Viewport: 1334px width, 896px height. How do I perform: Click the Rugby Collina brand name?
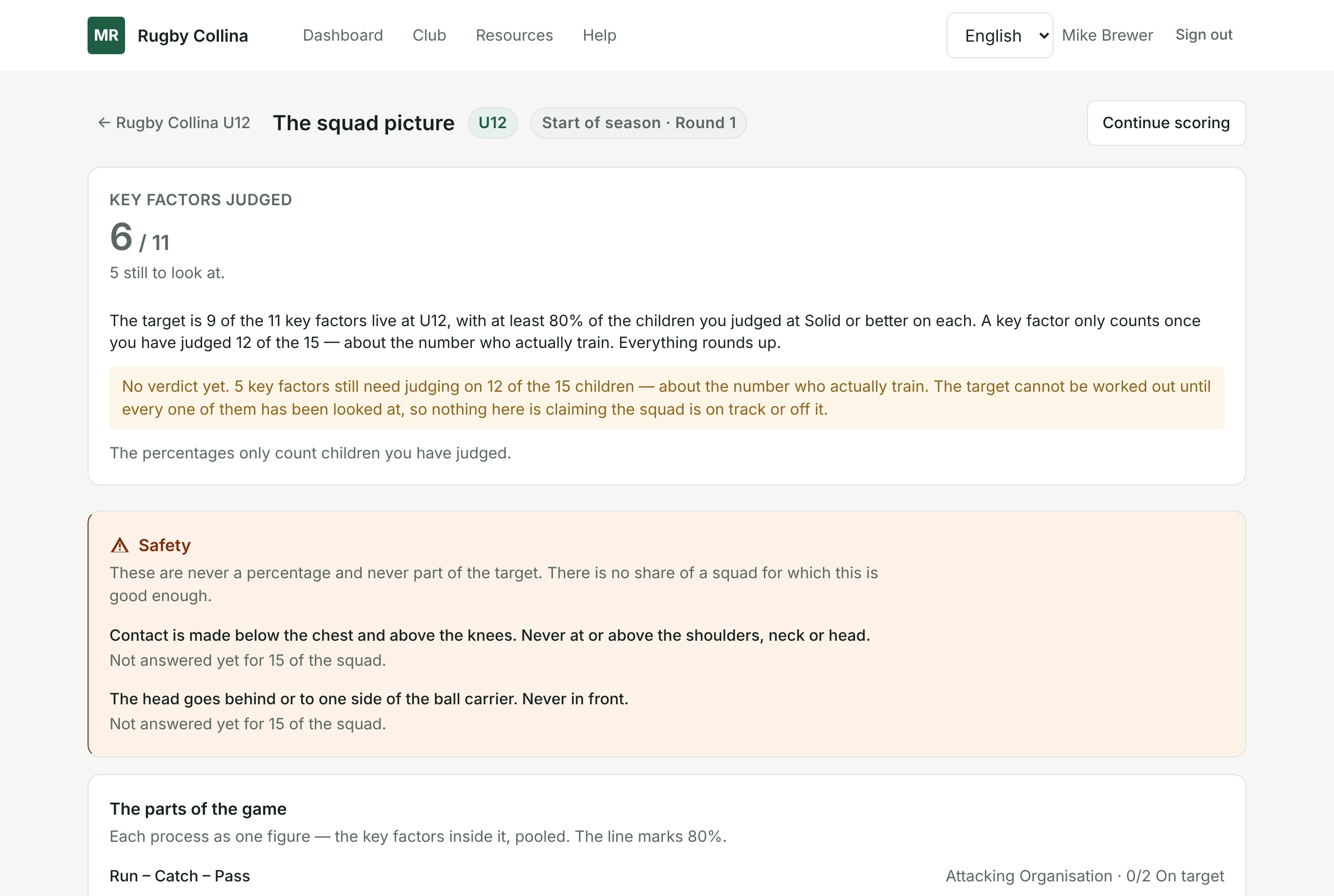[x=193, y=35]
